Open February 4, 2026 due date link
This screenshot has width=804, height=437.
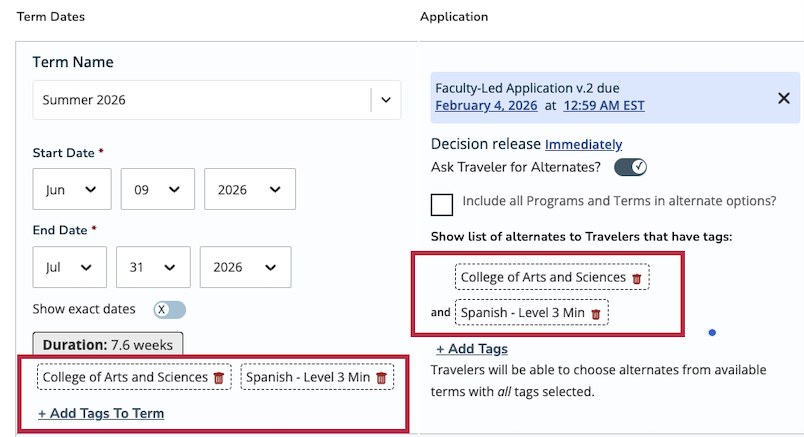point(485,105)
